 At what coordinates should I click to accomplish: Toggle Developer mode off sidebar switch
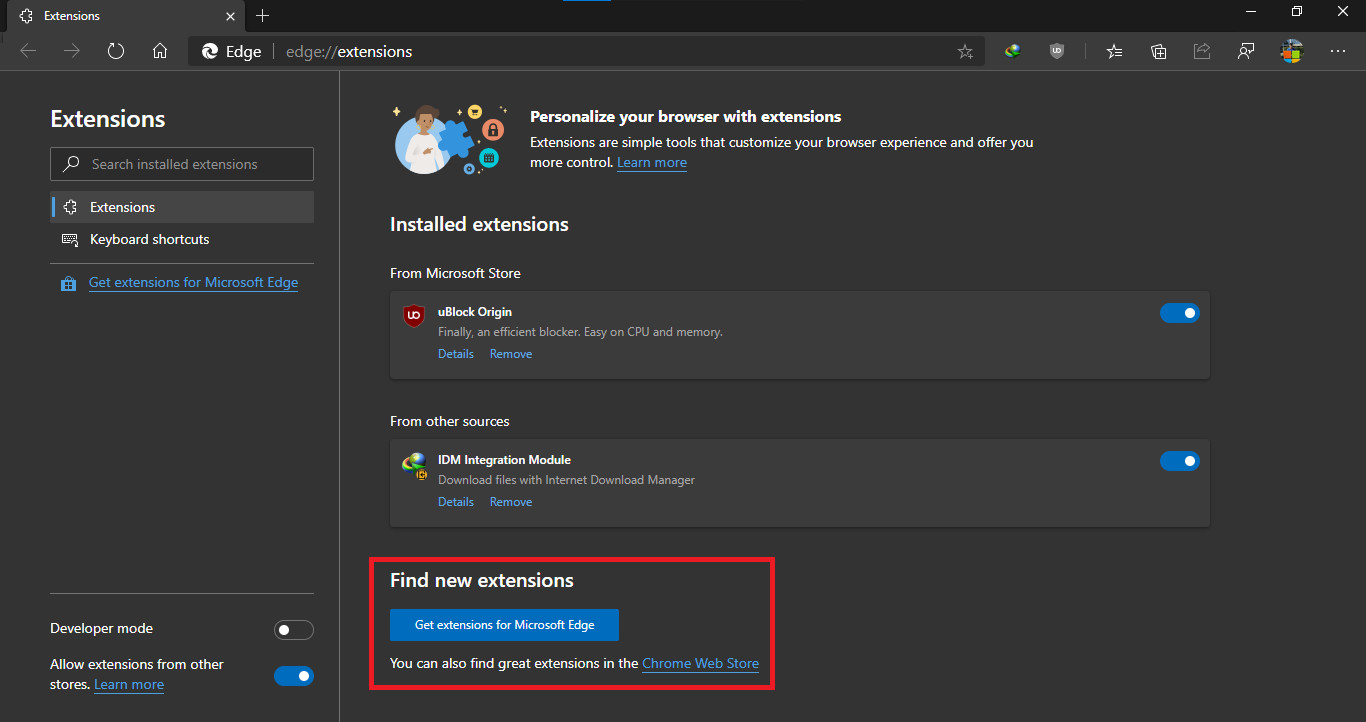point(293,629)
